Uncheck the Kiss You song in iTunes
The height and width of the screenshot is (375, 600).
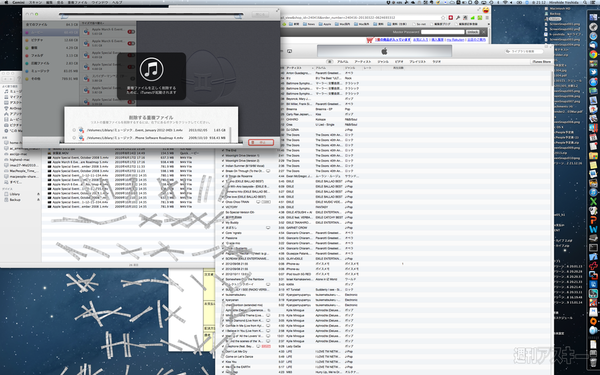click(223, 362)
